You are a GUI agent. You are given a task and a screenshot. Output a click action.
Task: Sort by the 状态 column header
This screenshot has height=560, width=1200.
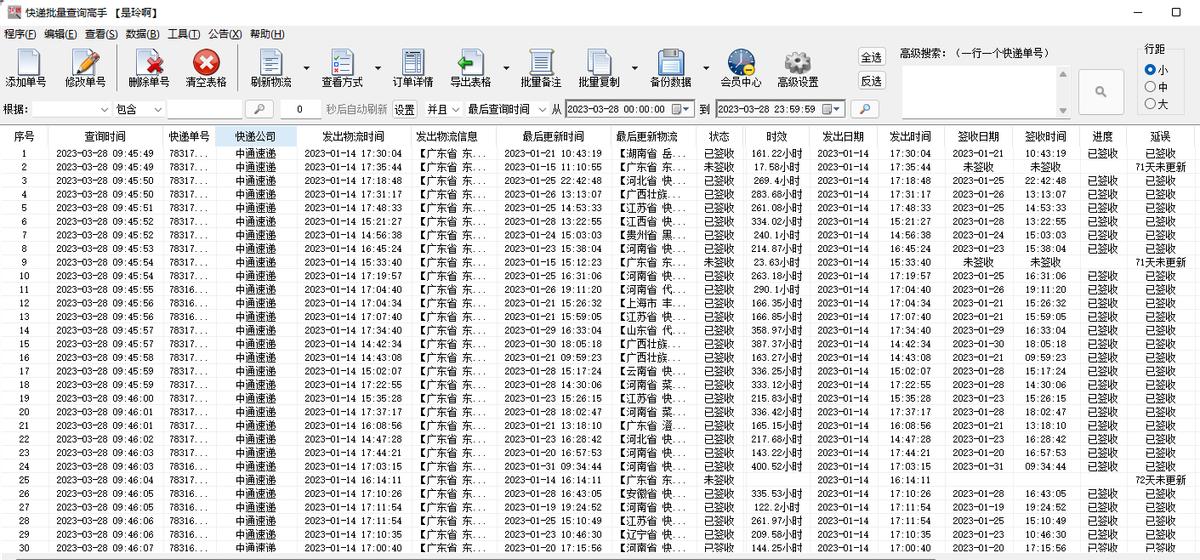pyautogui.click(x=719, y=136)
